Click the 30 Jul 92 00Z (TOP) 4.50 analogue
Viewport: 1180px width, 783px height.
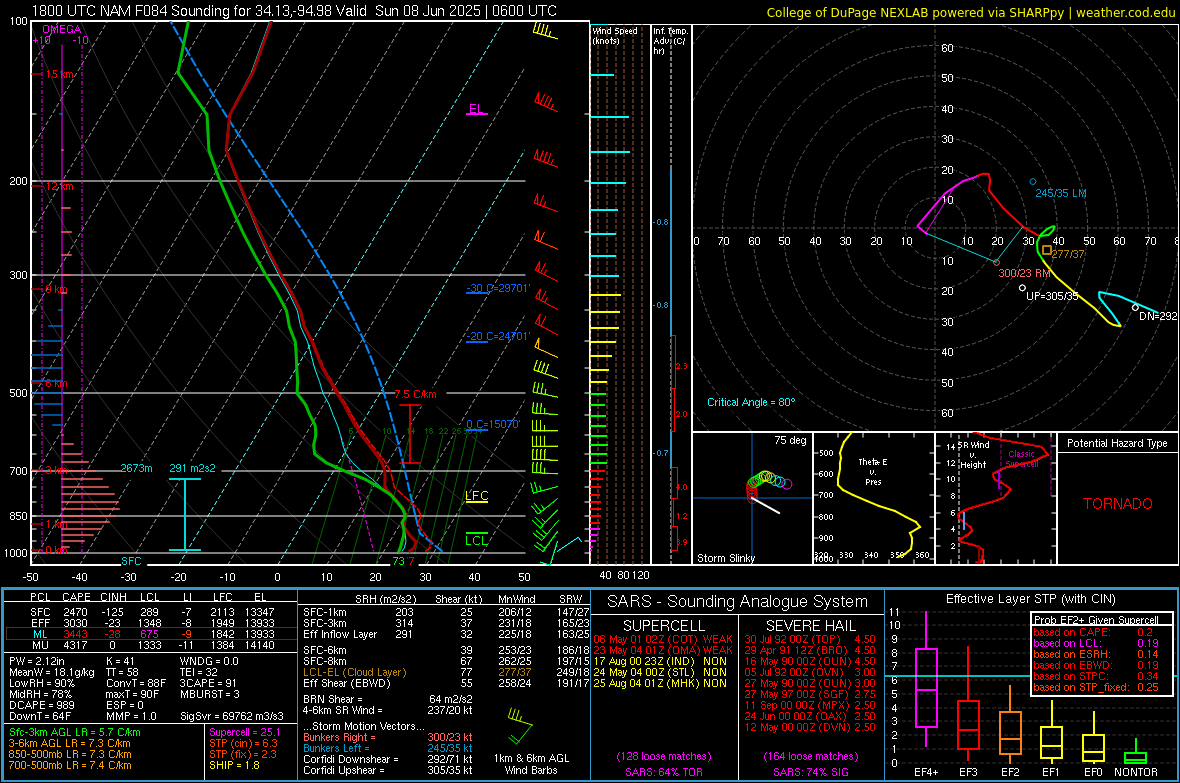[810, 639]
